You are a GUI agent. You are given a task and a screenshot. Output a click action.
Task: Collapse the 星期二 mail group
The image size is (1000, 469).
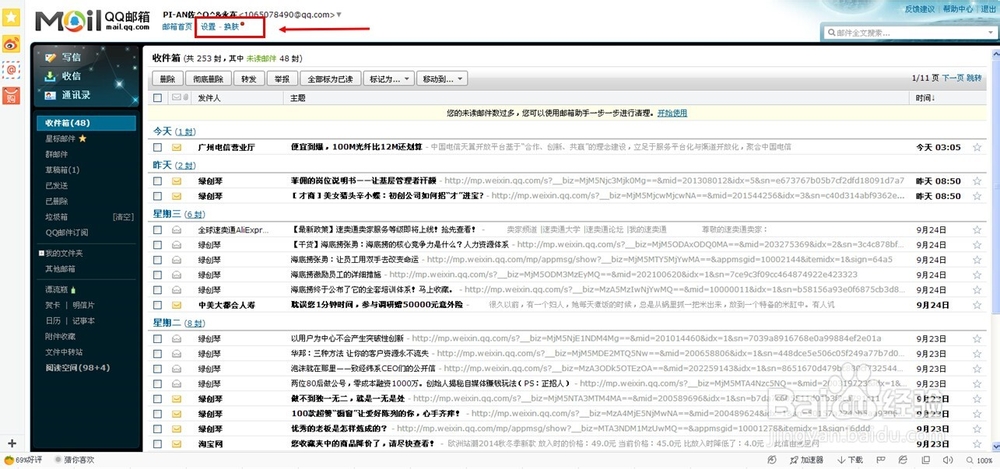click(167, 323)
